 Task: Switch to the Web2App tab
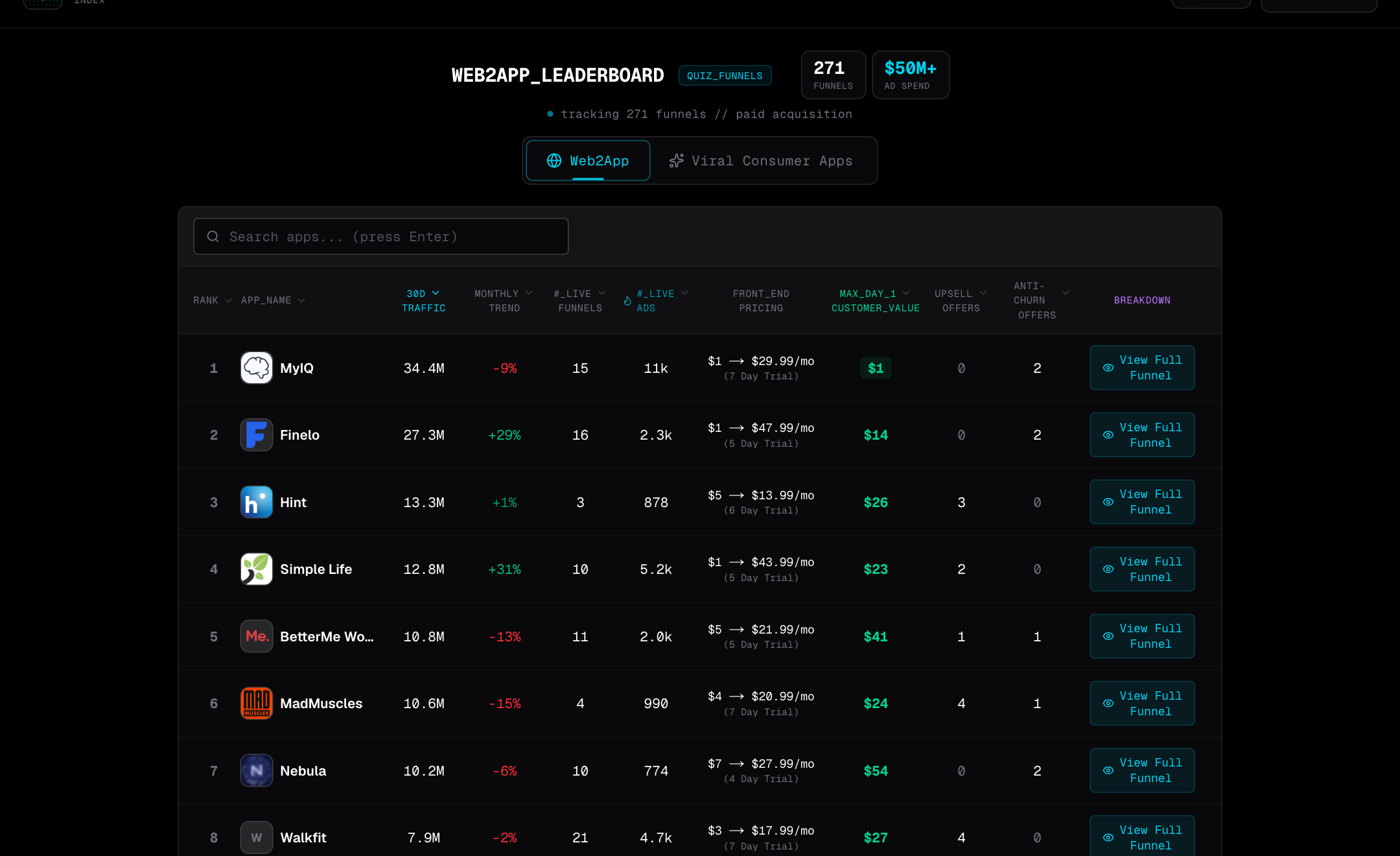(588, 161)
